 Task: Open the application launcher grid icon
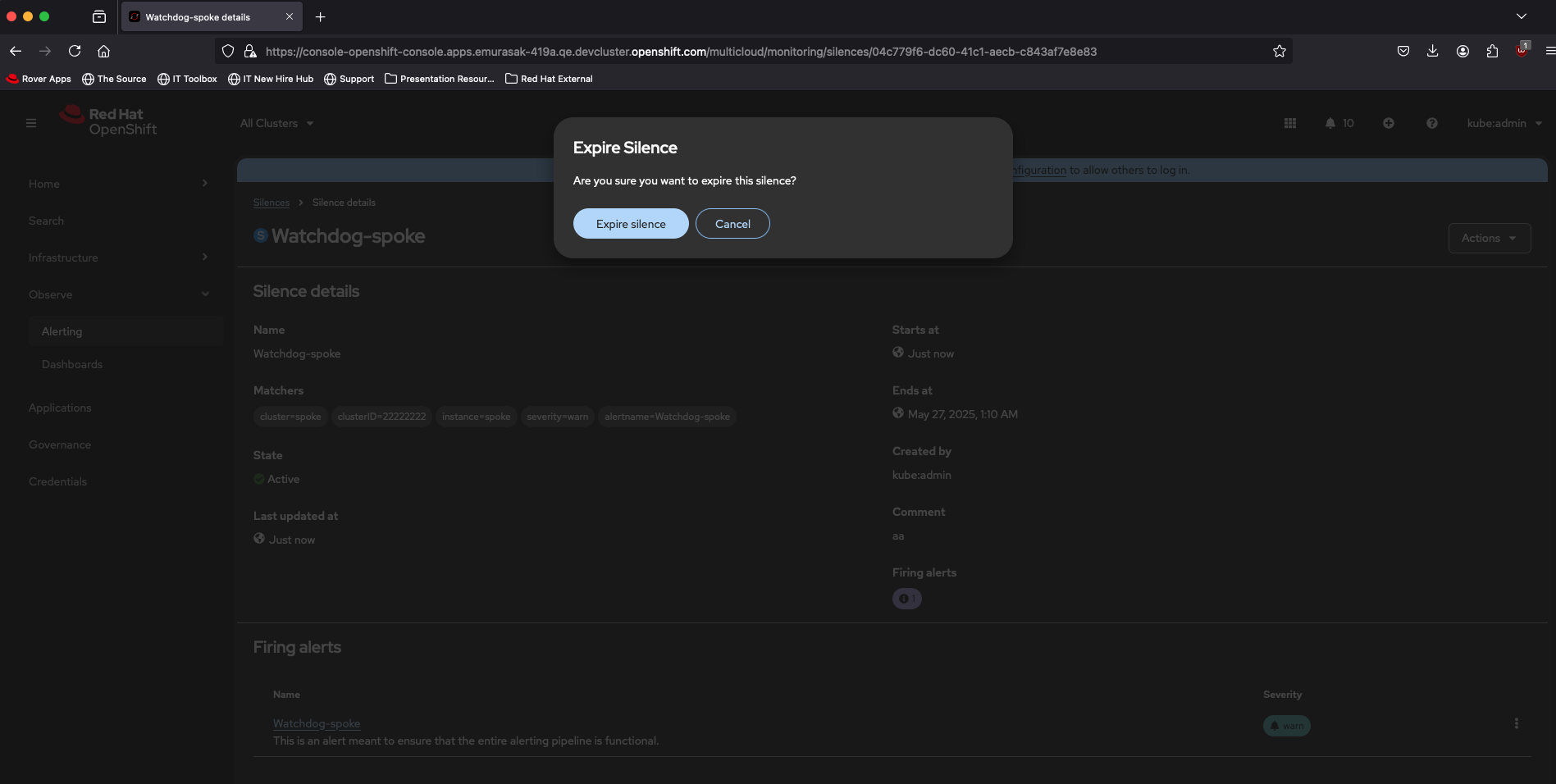[x=1290, y=123]
